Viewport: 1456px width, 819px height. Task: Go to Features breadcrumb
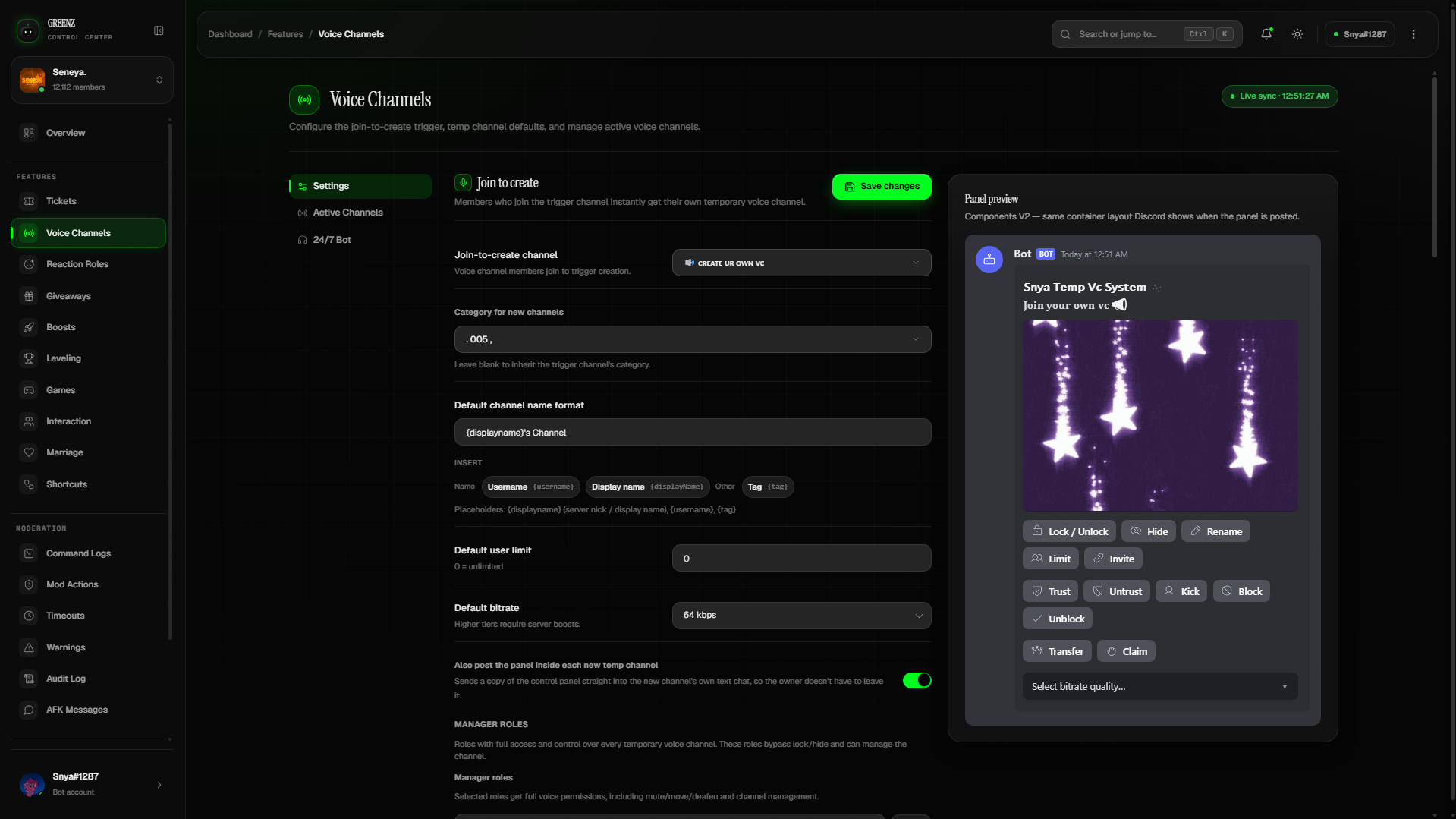285,34
